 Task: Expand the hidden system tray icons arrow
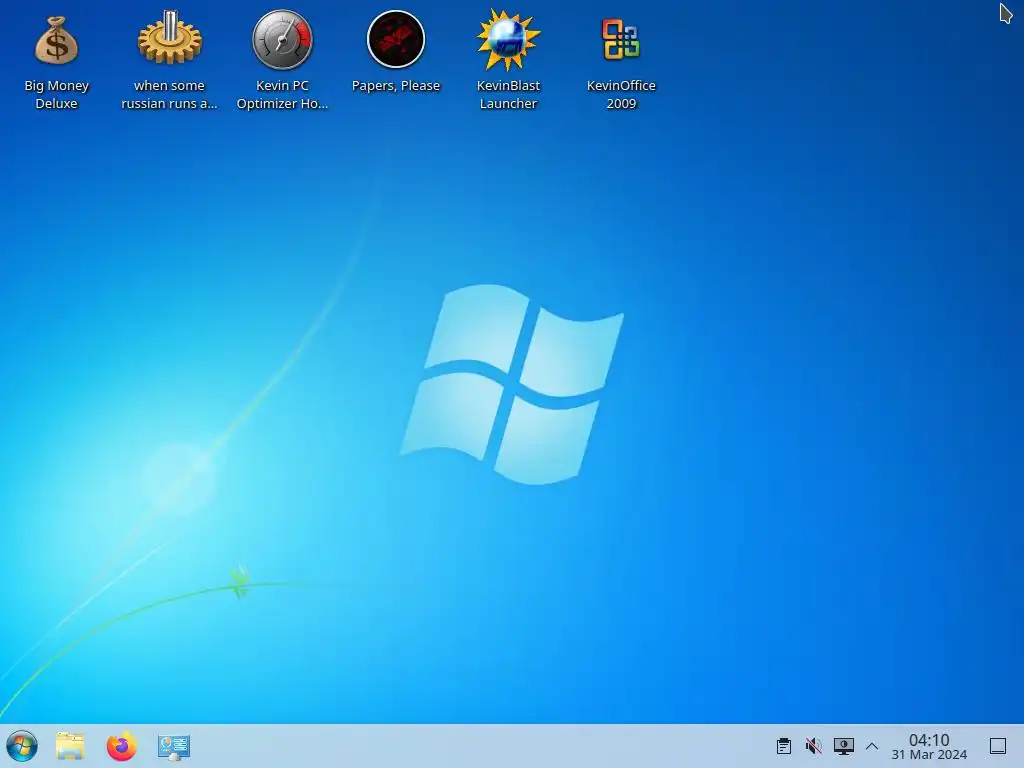click(x=872, y=746)
